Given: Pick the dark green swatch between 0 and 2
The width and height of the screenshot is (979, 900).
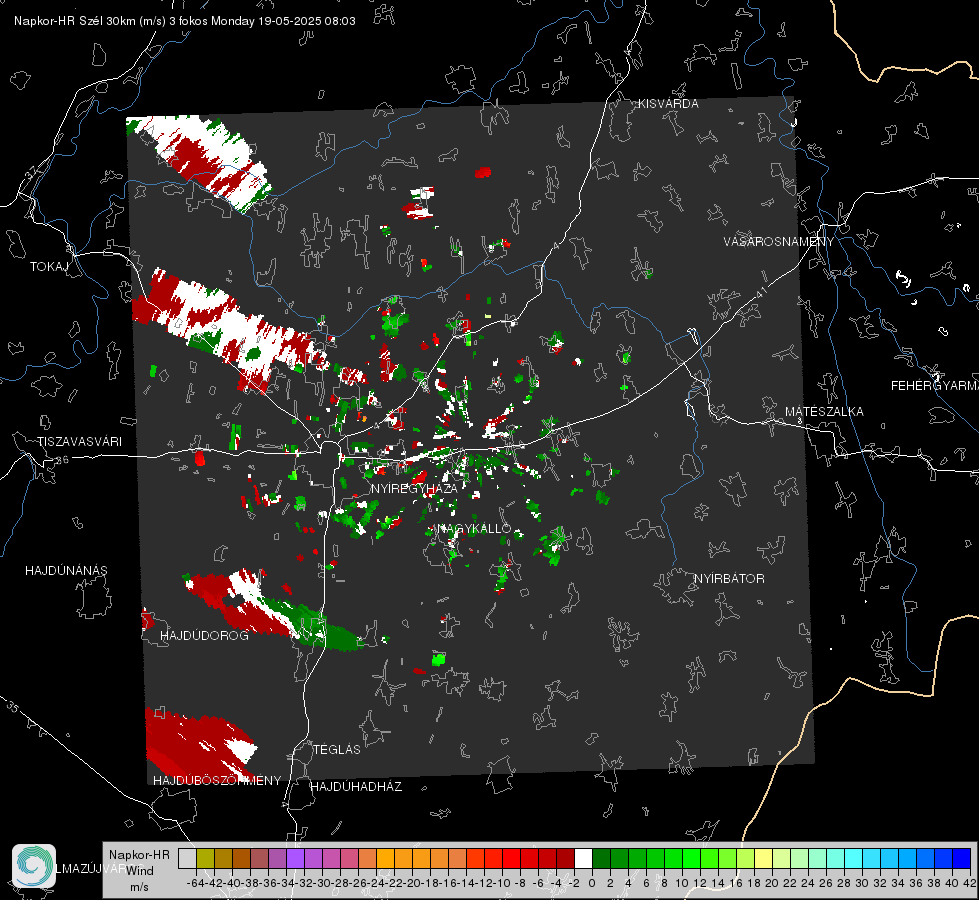Looking at the screenshot, I should (601, 858).
